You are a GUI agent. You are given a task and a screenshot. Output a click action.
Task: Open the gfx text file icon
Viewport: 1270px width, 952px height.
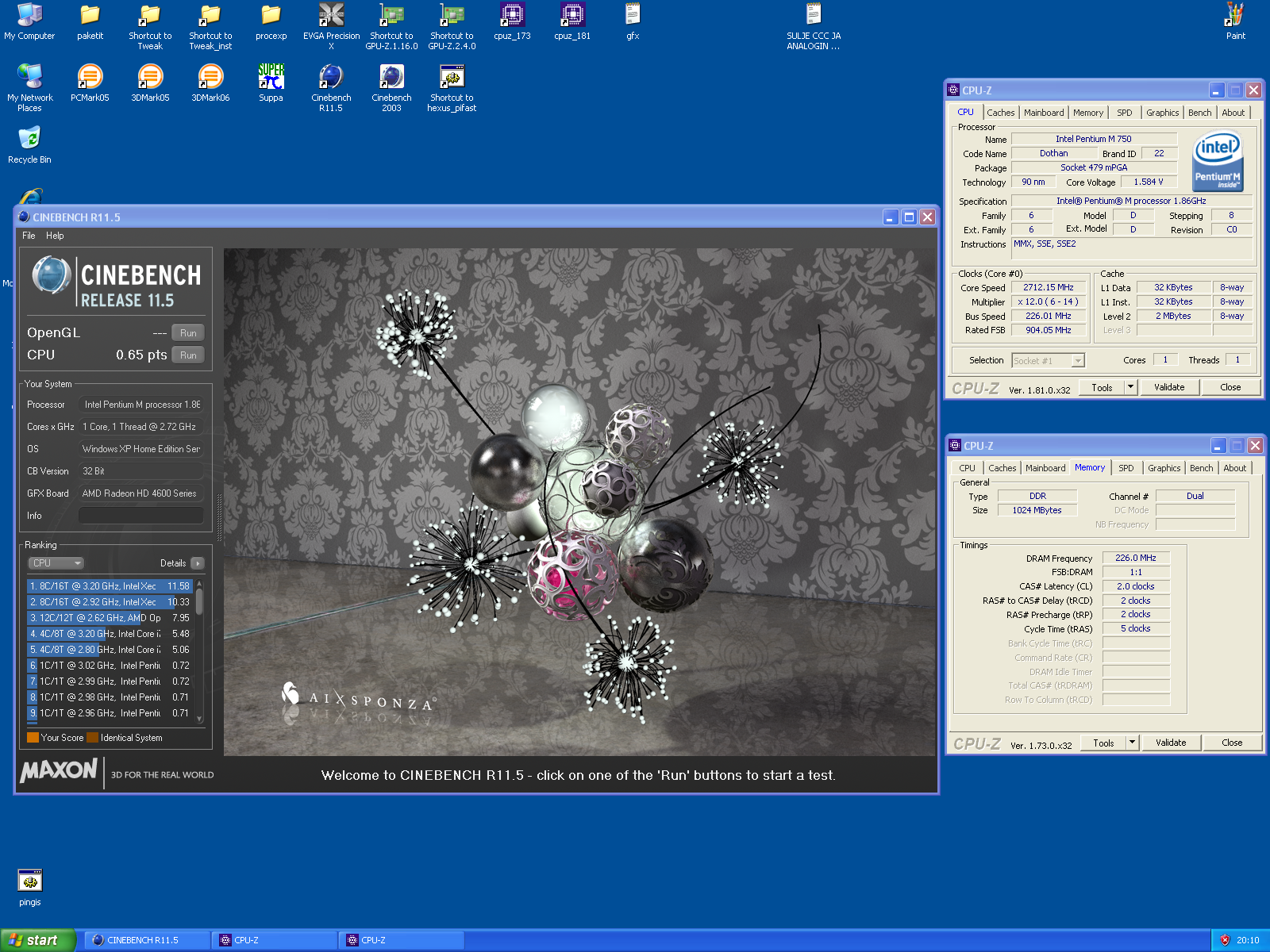click(x=633, y=21)
